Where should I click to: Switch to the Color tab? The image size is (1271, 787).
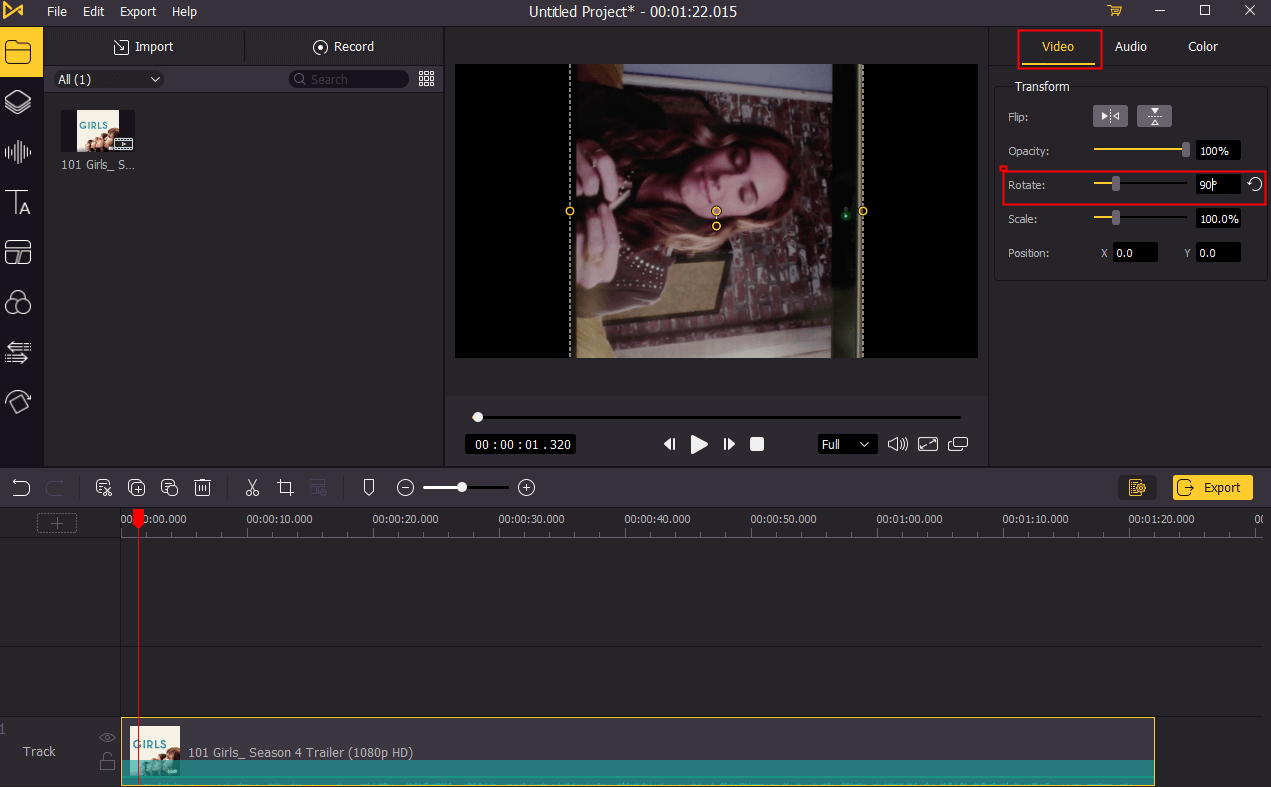[1202, 46]
